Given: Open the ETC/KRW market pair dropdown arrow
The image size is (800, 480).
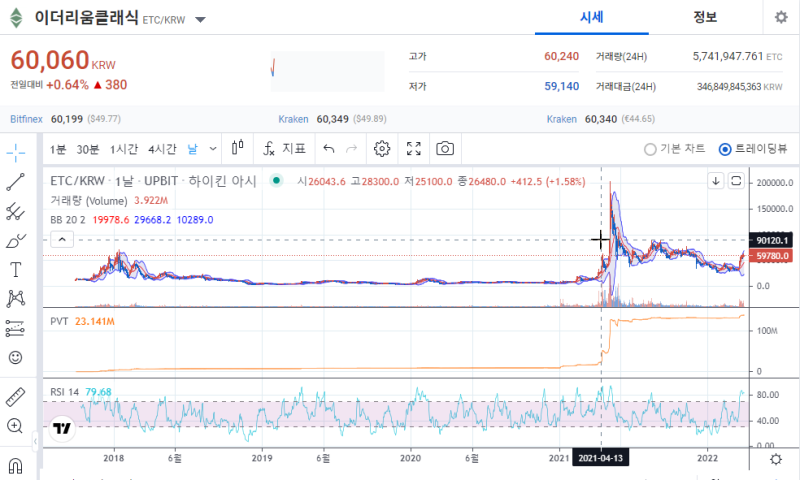Looking at the screenshot, I should pos(201,20).
